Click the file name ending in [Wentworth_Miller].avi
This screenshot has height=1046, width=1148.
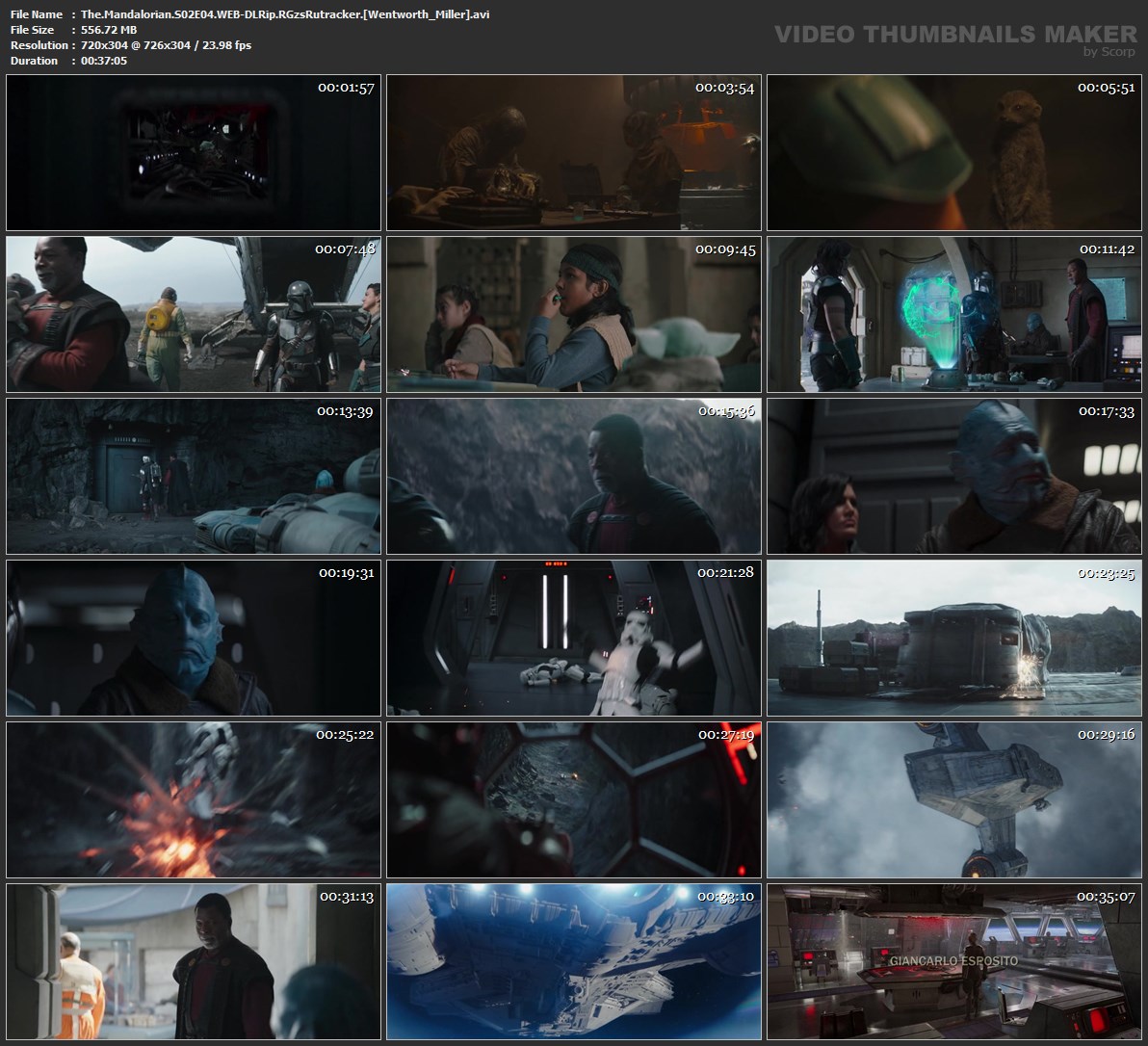point(285,14)
